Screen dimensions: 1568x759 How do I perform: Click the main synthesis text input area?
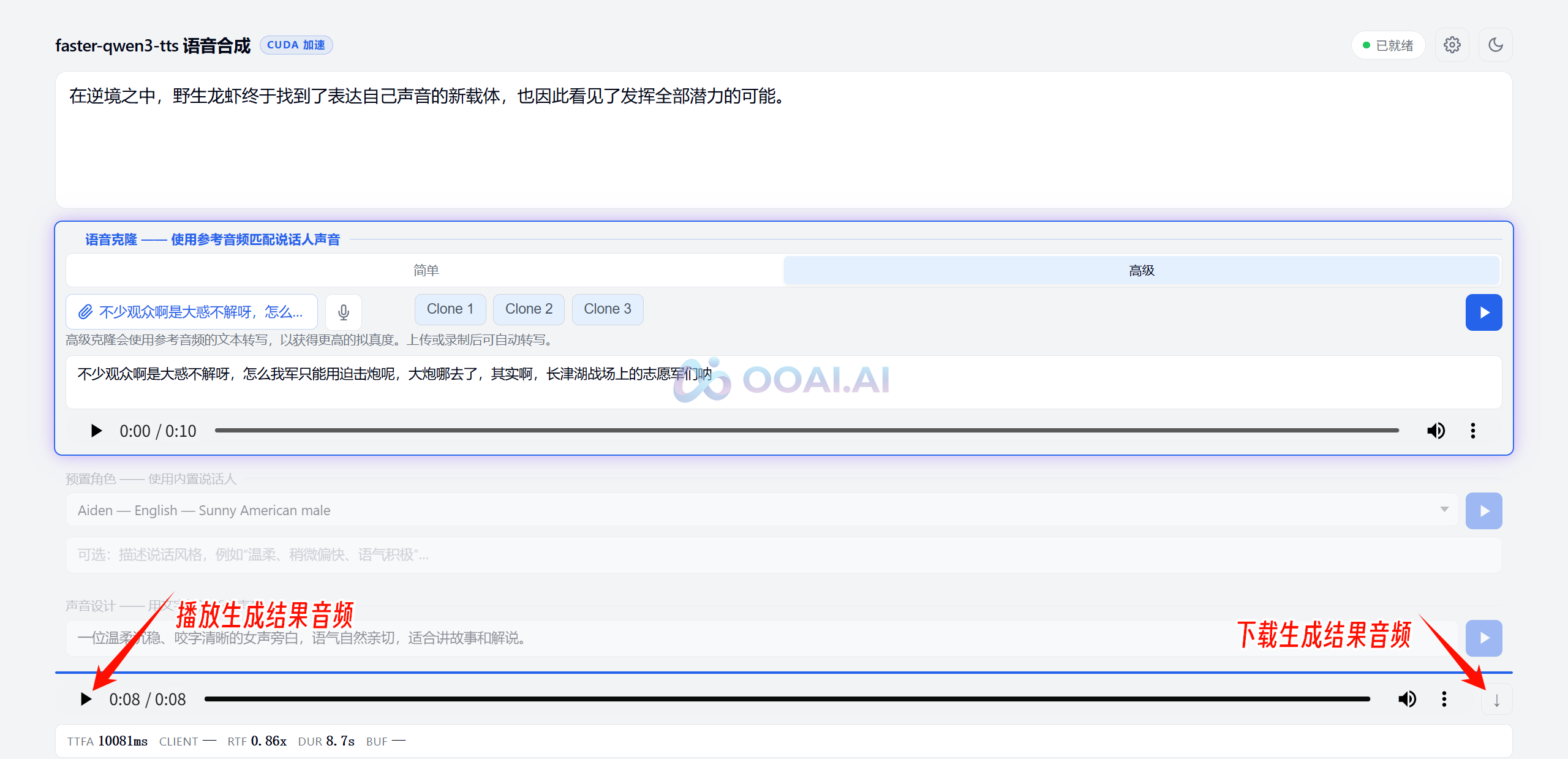(x=783, y=140)
